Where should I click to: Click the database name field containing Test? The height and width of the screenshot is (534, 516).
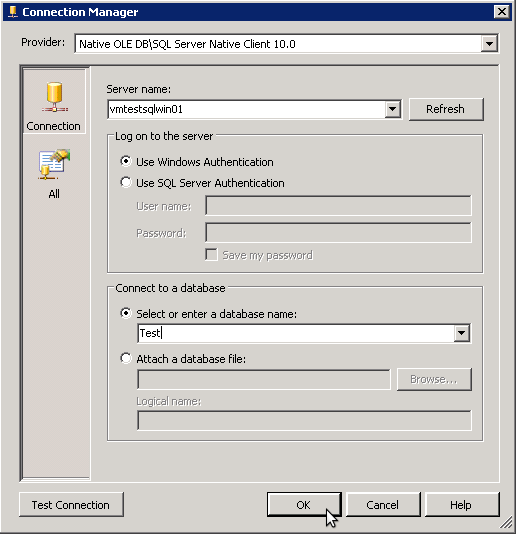296,333
